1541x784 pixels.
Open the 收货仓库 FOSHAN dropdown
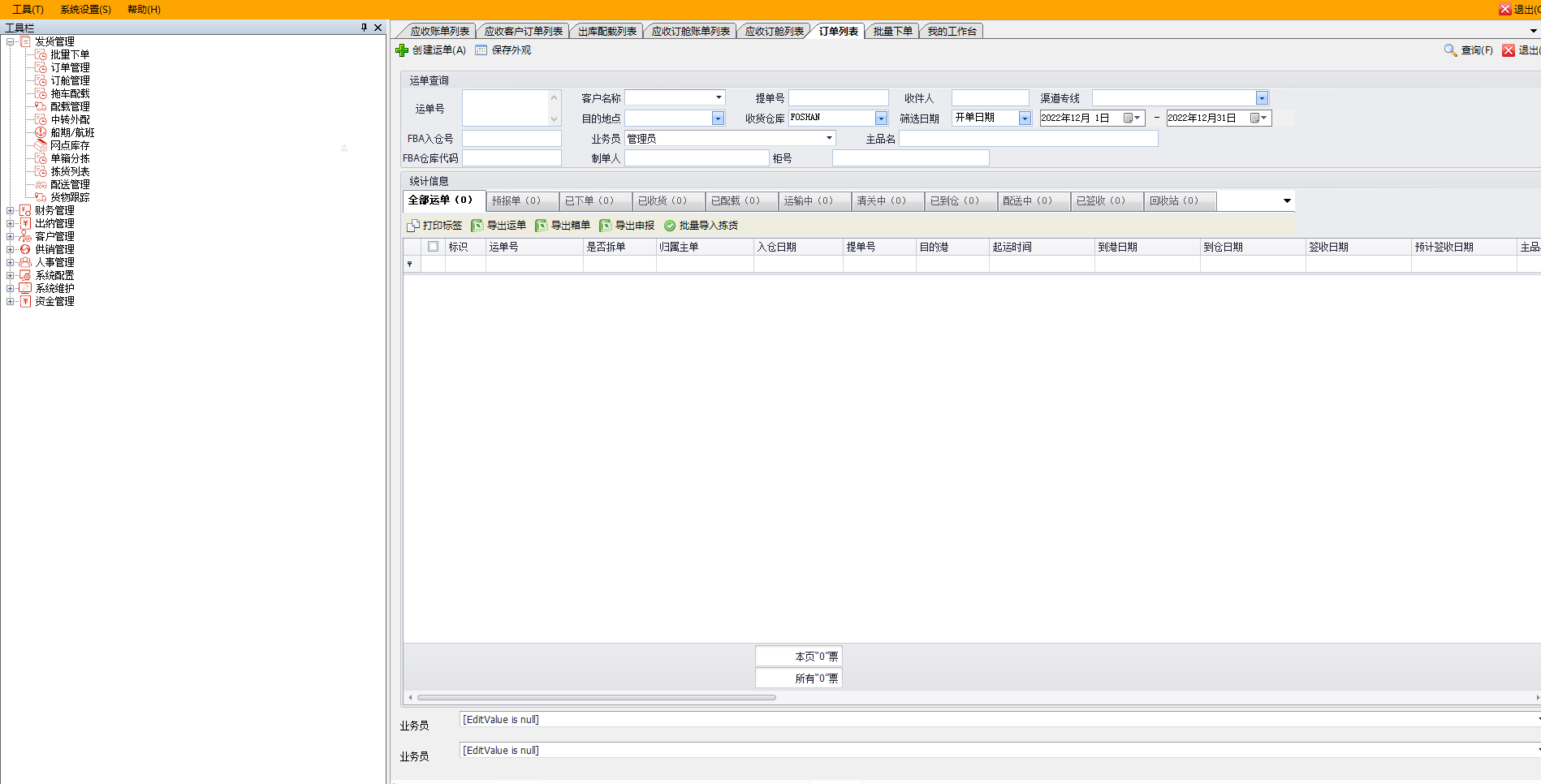pyautogui.click(x=881, y=118)
